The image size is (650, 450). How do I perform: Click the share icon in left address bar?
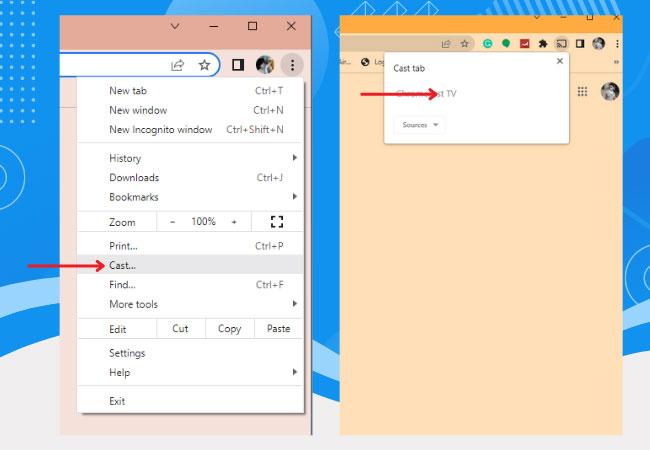[x=178, y=65]
